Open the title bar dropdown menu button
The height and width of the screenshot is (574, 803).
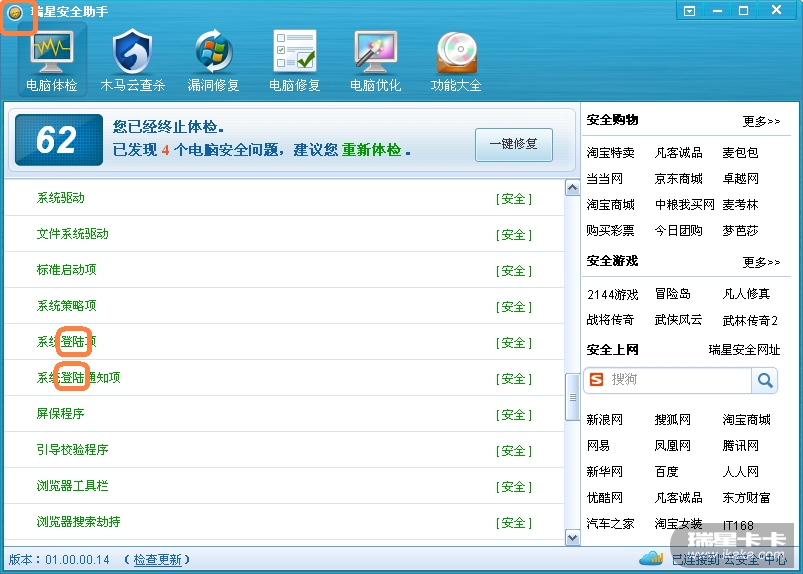click(690, 11)
